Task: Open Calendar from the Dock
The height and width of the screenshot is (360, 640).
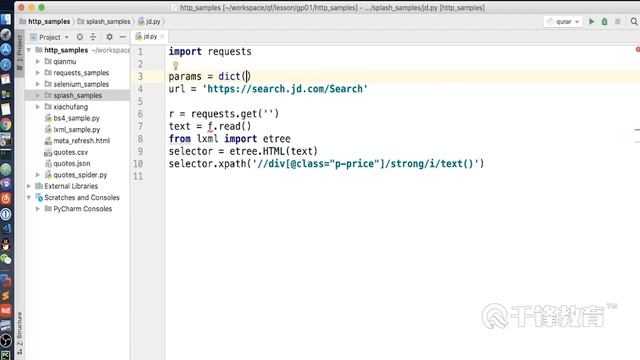Action: 6,79
